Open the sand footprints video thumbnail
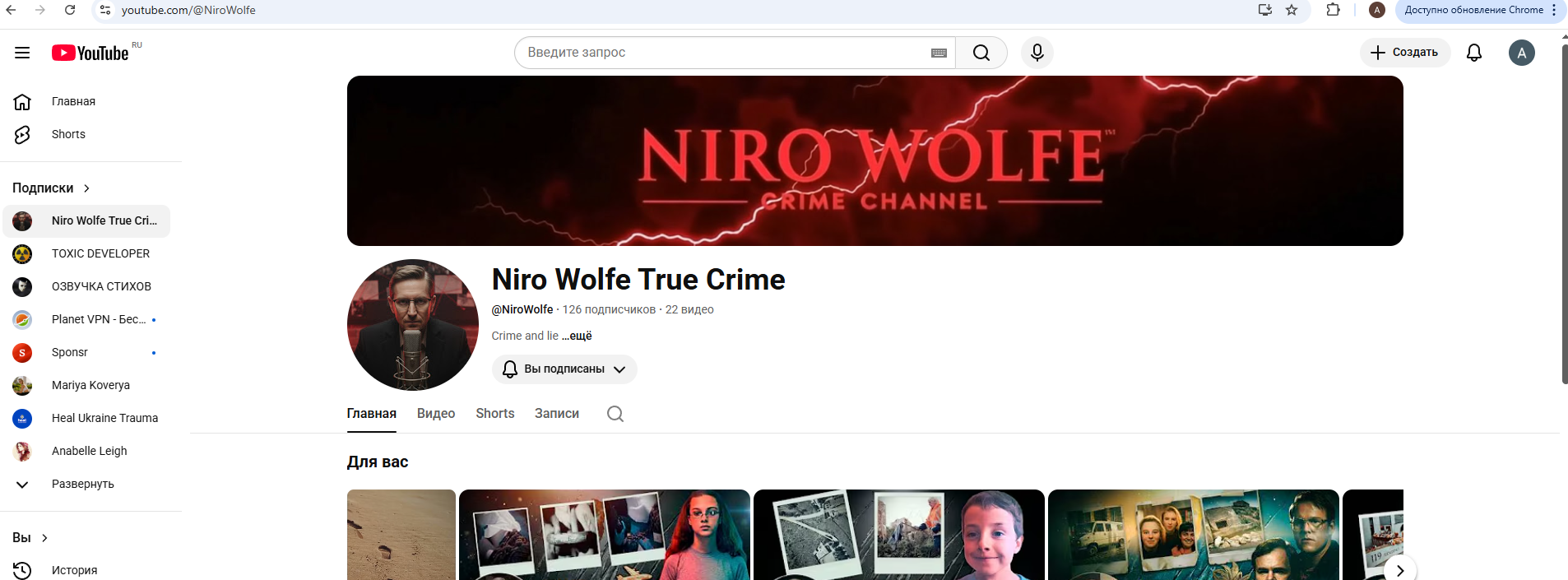The width and height of the screenshot is (1568, 580). point(401,535)
